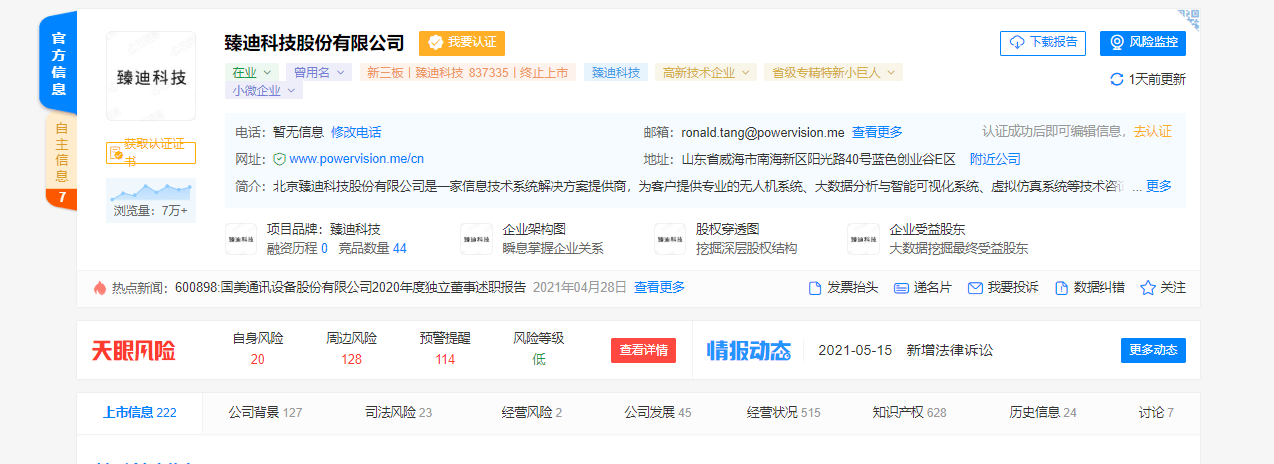Switch to the 知识产权 tab
The width and height of the screenshot is (1274, 464).
pyautogui.click(x=909, y=412)
